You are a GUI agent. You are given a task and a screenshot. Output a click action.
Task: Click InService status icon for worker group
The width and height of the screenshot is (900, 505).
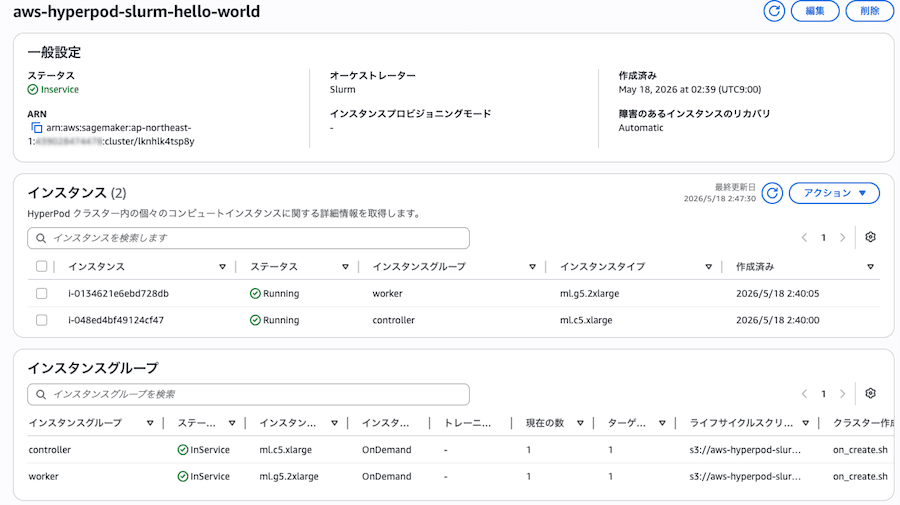pos(183,476)
